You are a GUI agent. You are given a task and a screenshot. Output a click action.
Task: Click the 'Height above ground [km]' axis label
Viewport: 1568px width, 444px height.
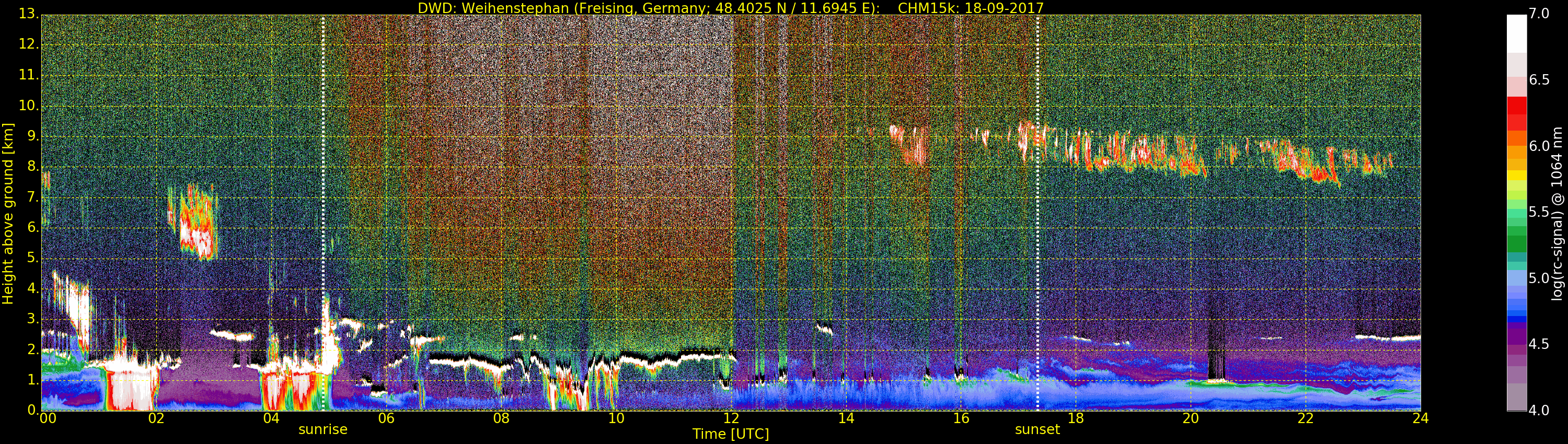click(x=8, y=213)
